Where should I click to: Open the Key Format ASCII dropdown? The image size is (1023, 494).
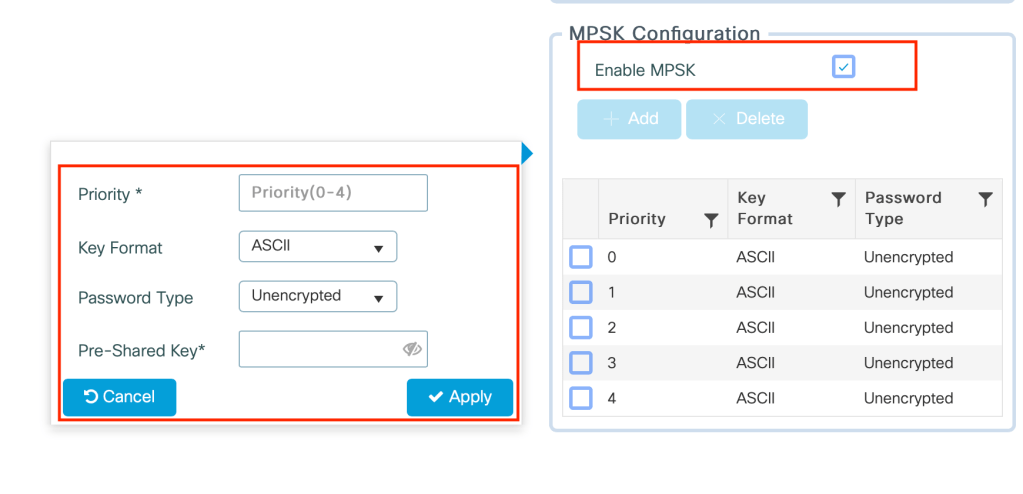(x=317, y=246)
